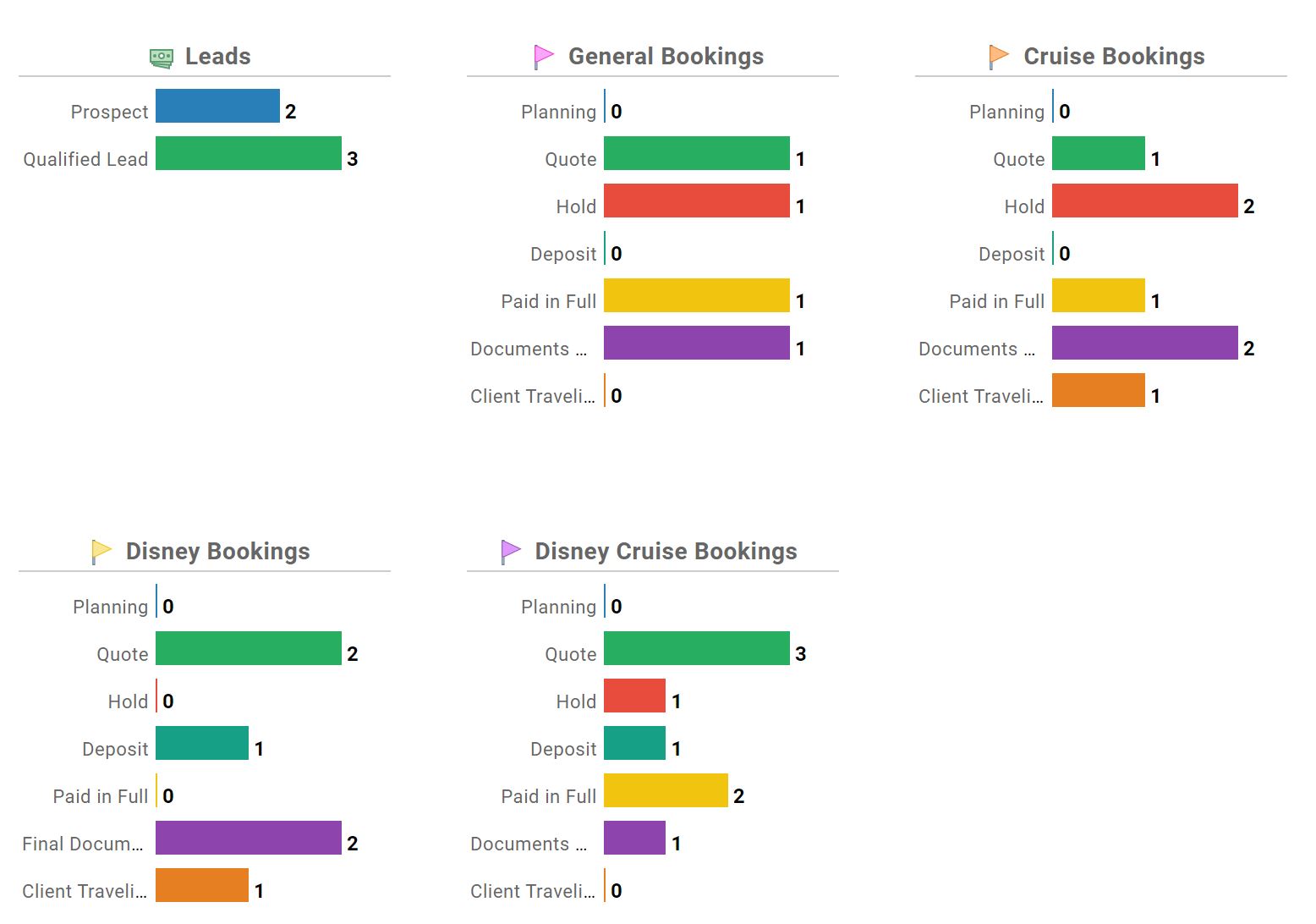Image resolution: width=1316 pixels, height=924 pixels.
Task: Click the teal Deposit bar in Disney Bookings
Action: pyautogui.click(x=202, y=743)
